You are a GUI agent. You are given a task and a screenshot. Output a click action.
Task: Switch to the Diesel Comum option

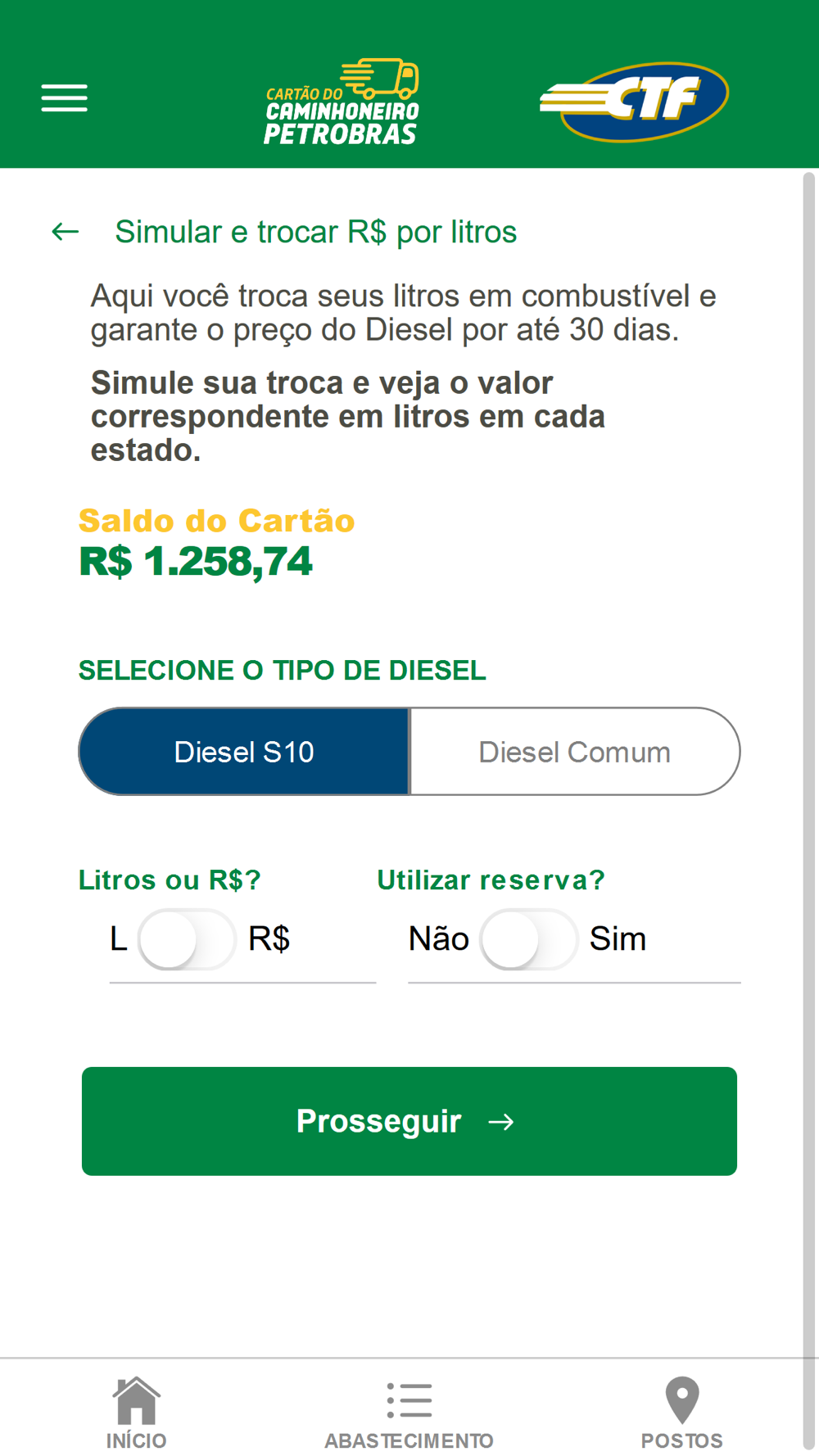pyautogui.click(x=574, y=752)
